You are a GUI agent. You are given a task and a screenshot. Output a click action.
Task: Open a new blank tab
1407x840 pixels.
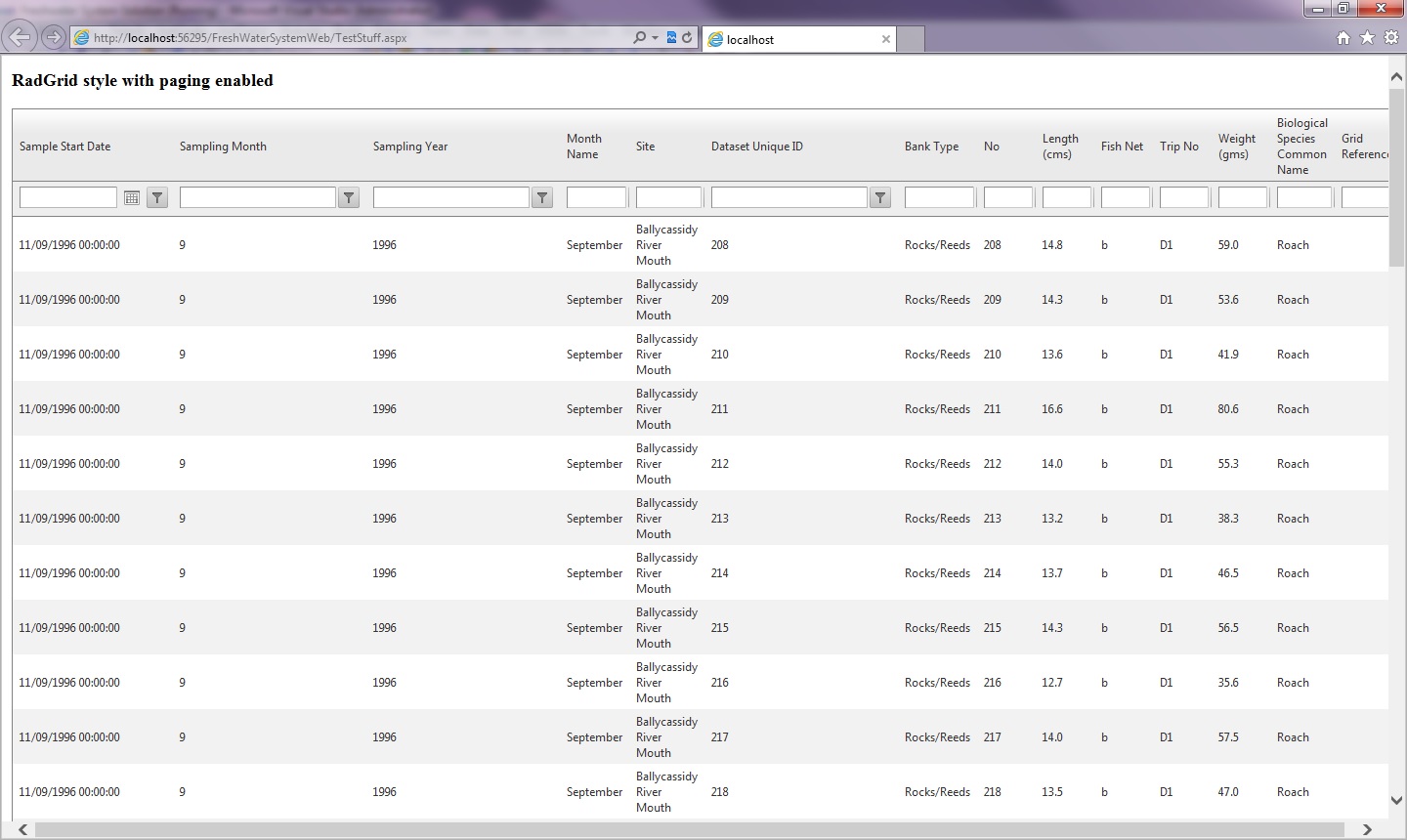coord(911,39)
